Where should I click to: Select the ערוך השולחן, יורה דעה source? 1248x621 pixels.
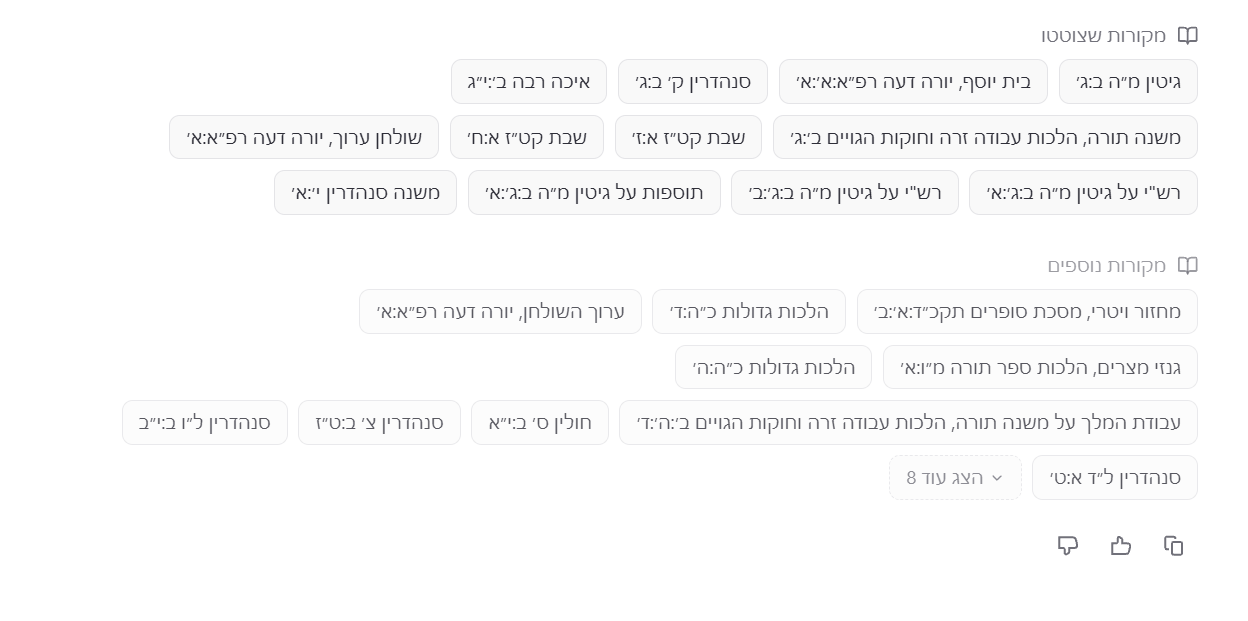coord(500,312)
